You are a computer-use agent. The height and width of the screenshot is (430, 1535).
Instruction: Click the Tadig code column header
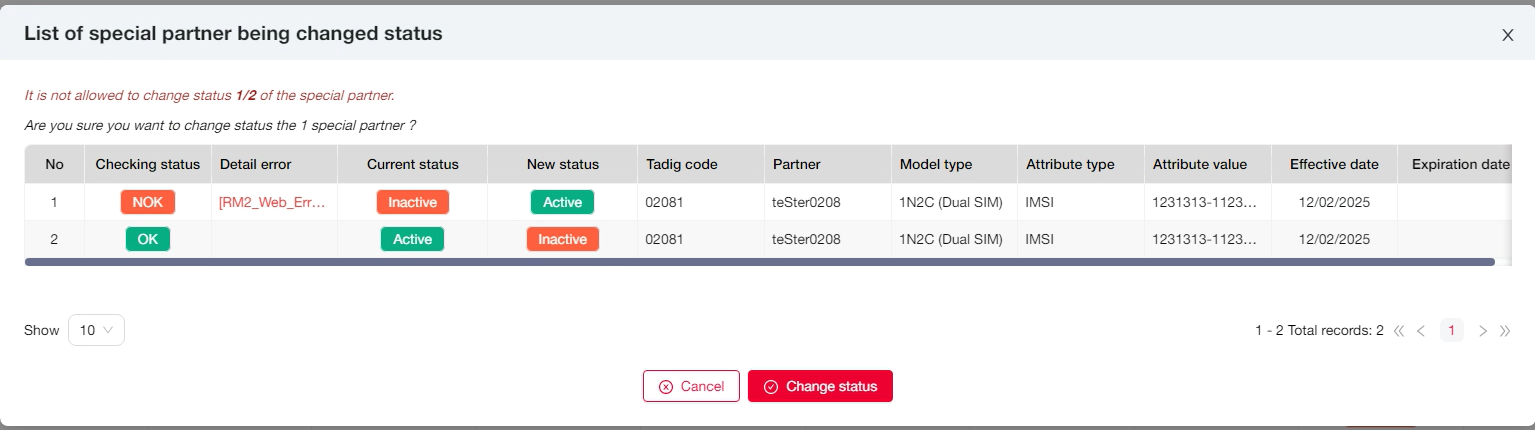pos(682,164)
